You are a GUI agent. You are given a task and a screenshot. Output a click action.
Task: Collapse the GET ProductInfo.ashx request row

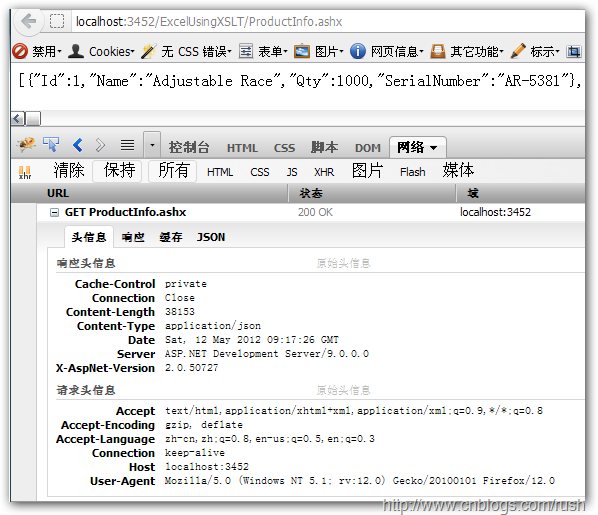[55, 212]
